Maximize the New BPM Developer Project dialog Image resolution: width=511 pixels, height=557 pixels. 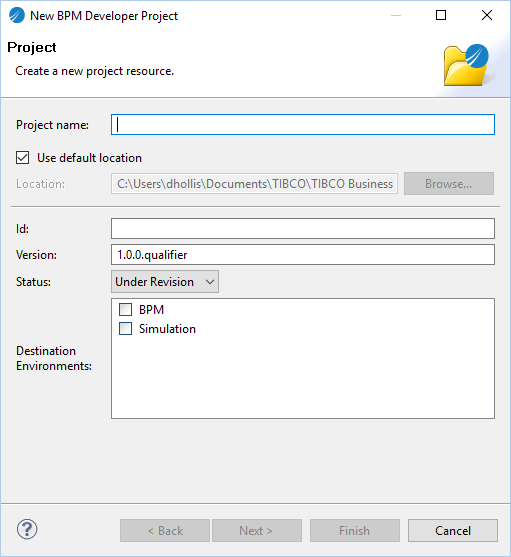point(441,15)
